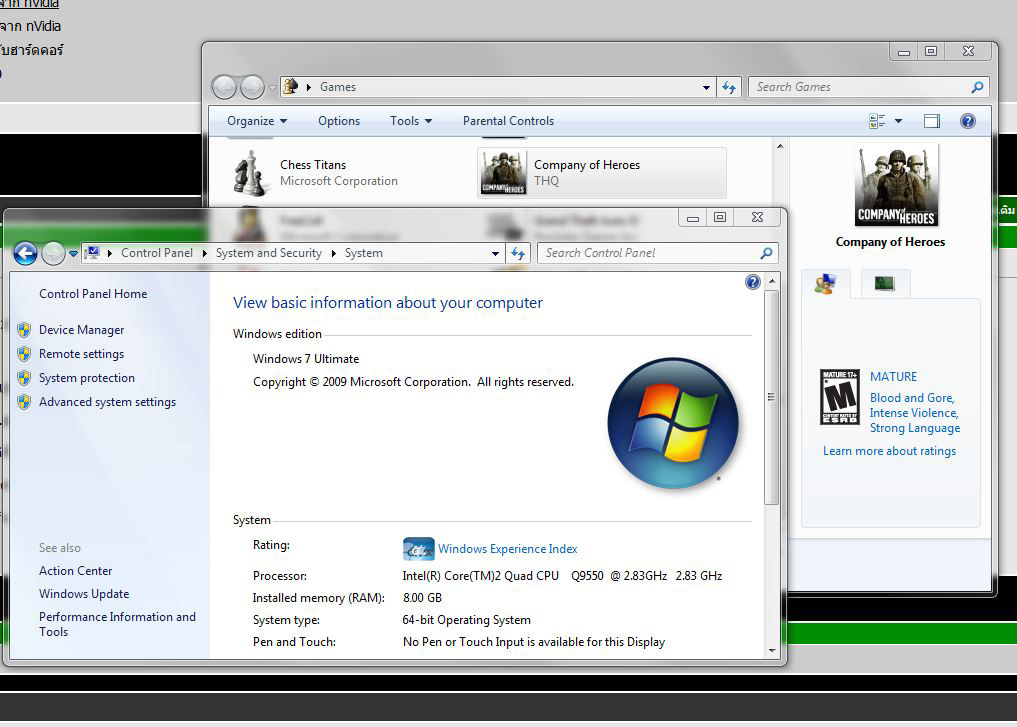Select the Chess Titans game
The width and height of the screenshot is (1017, 727).
coord(347,173)
